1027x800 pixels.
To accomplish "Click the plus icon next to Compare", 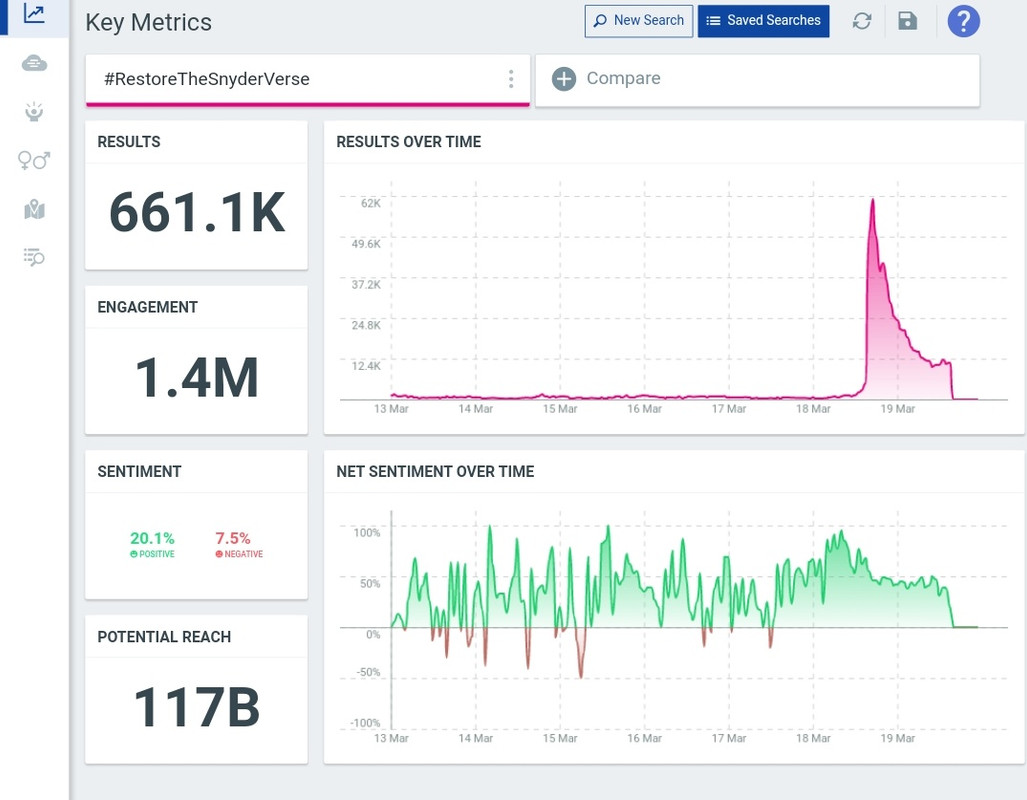I will 564,79.
